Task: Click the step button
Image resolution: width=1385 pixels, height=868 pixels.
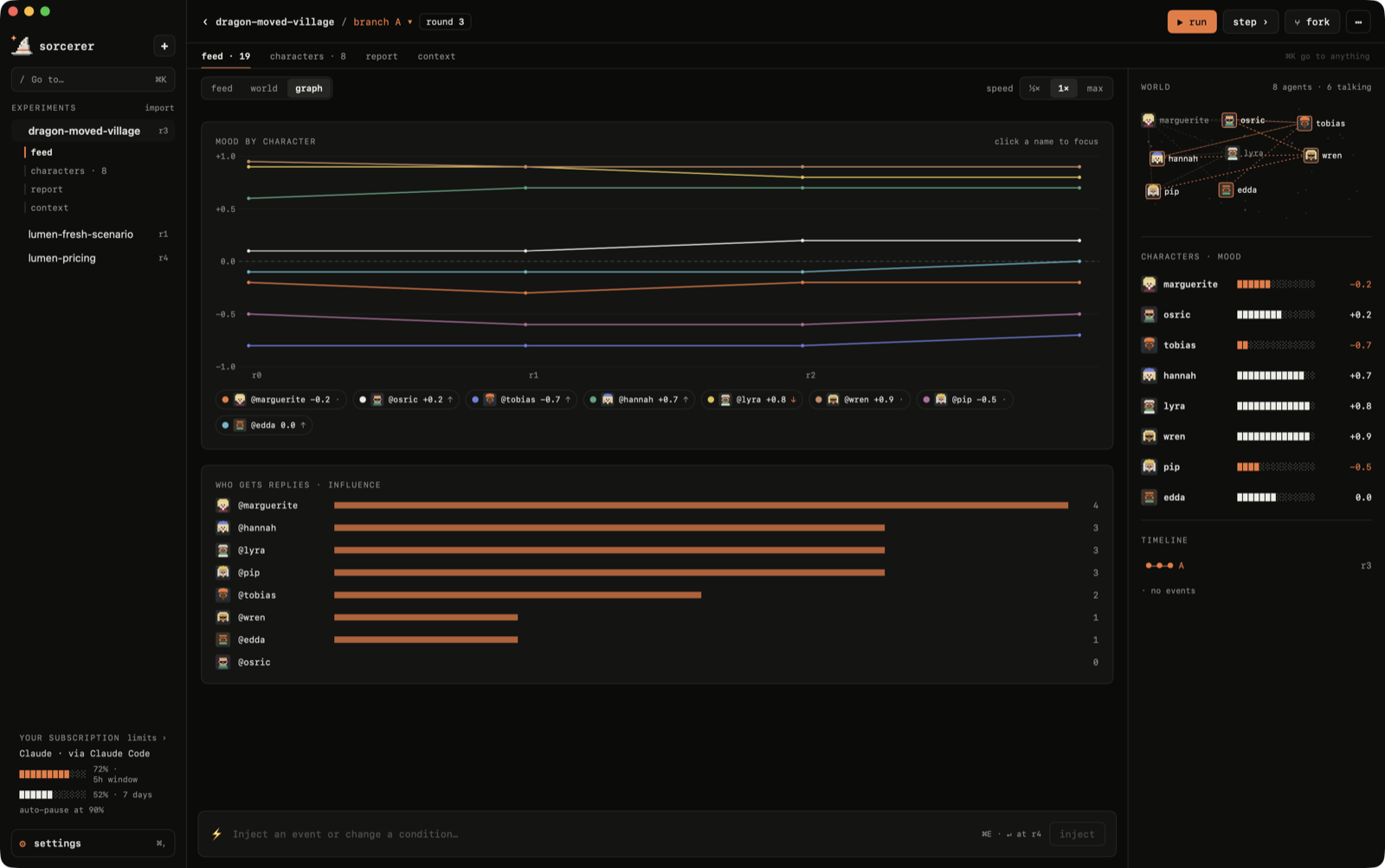Action: click(1251, 22)
